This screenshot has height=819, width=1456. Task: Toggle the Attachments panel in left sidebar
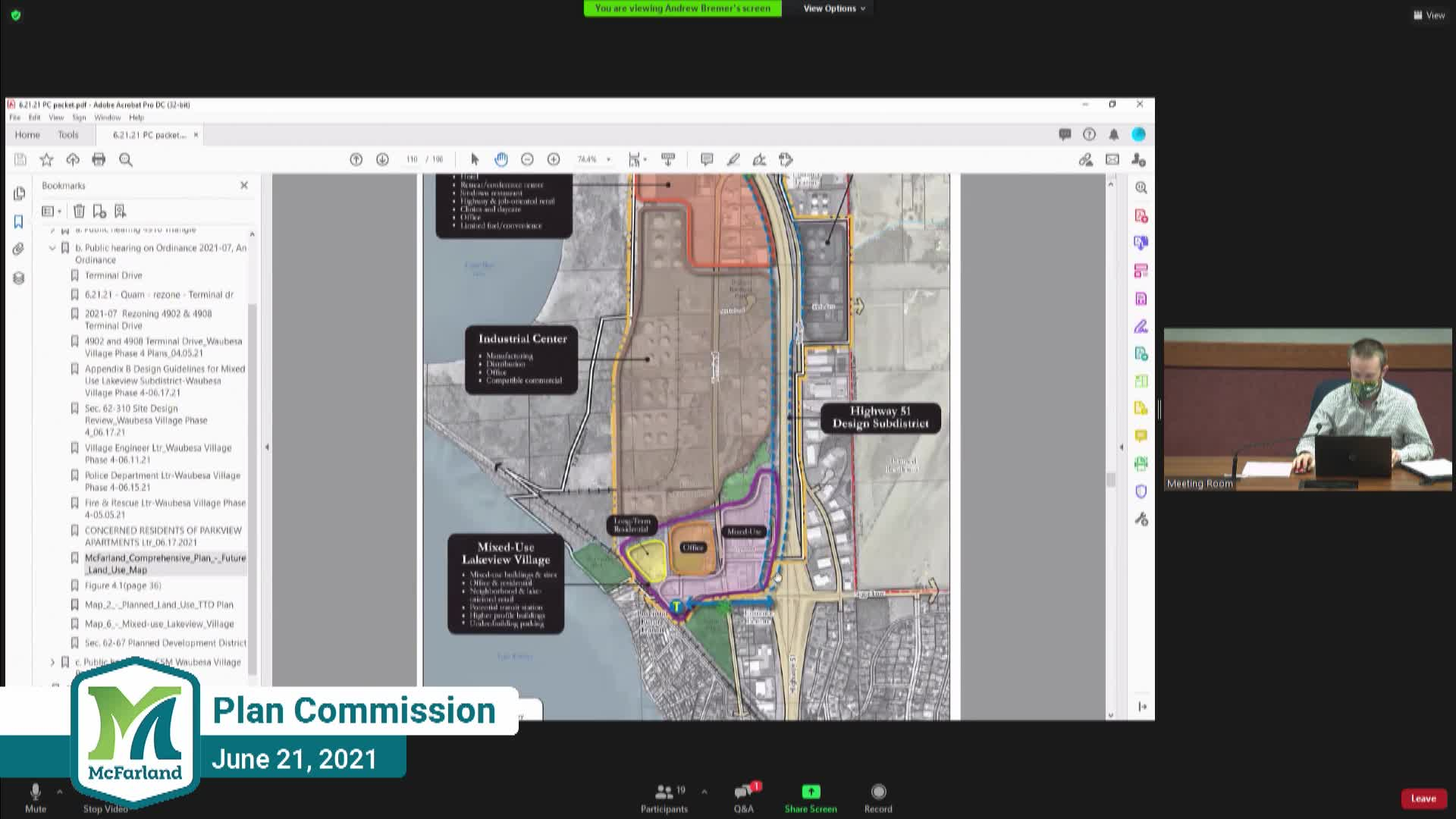coord(18,247)
